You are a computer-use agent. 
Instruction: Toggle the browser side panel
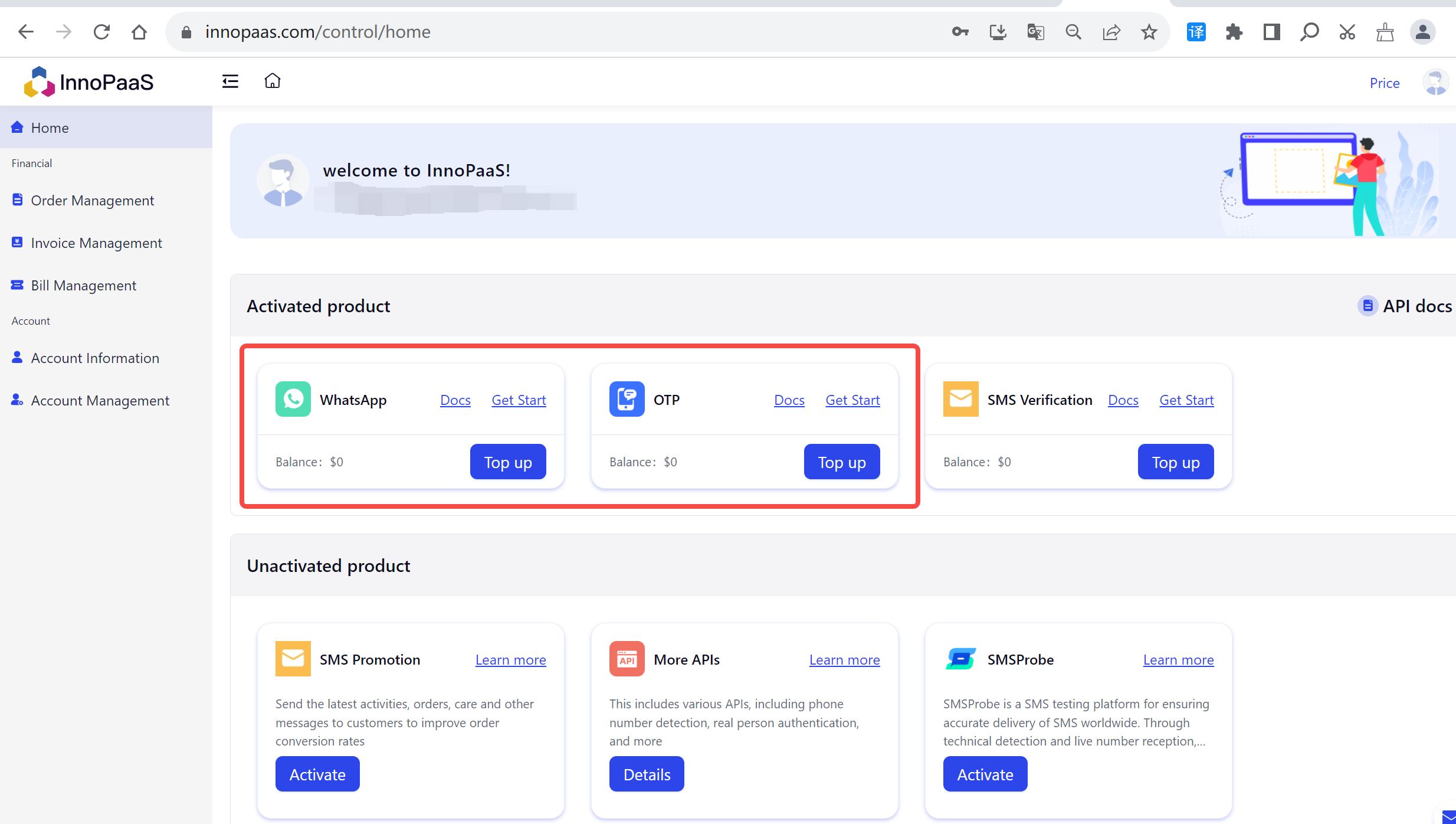1272,32
